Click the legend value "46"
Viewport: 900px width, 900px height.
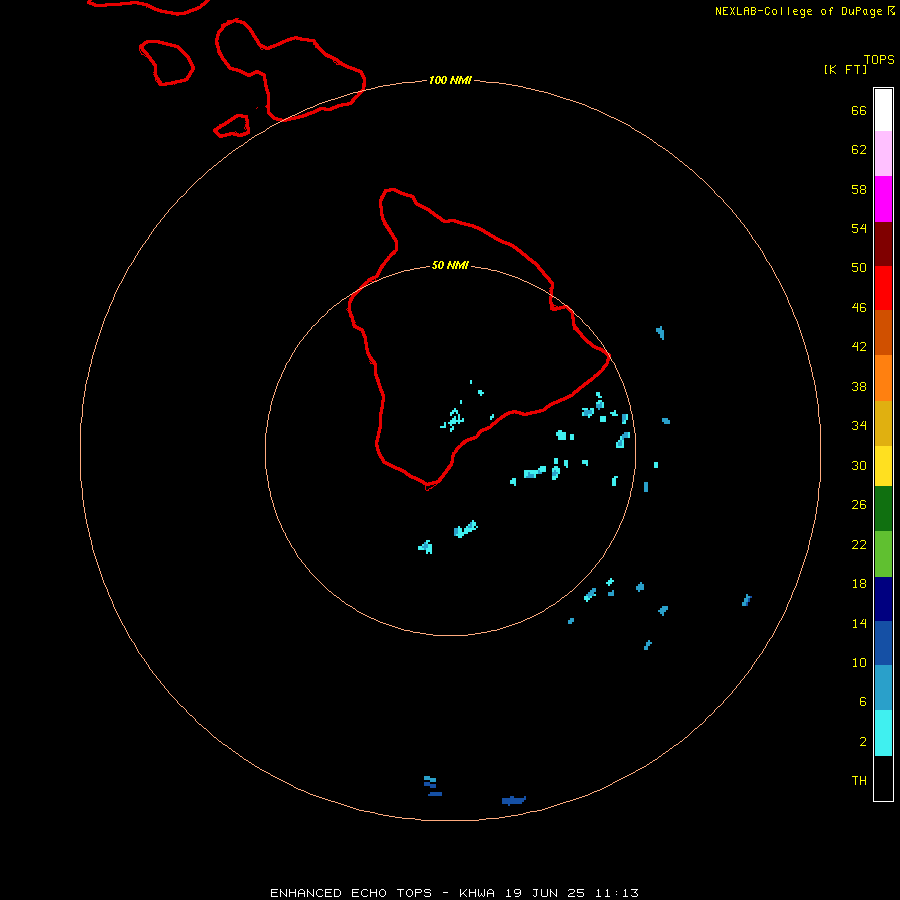(x=859, y=307)
